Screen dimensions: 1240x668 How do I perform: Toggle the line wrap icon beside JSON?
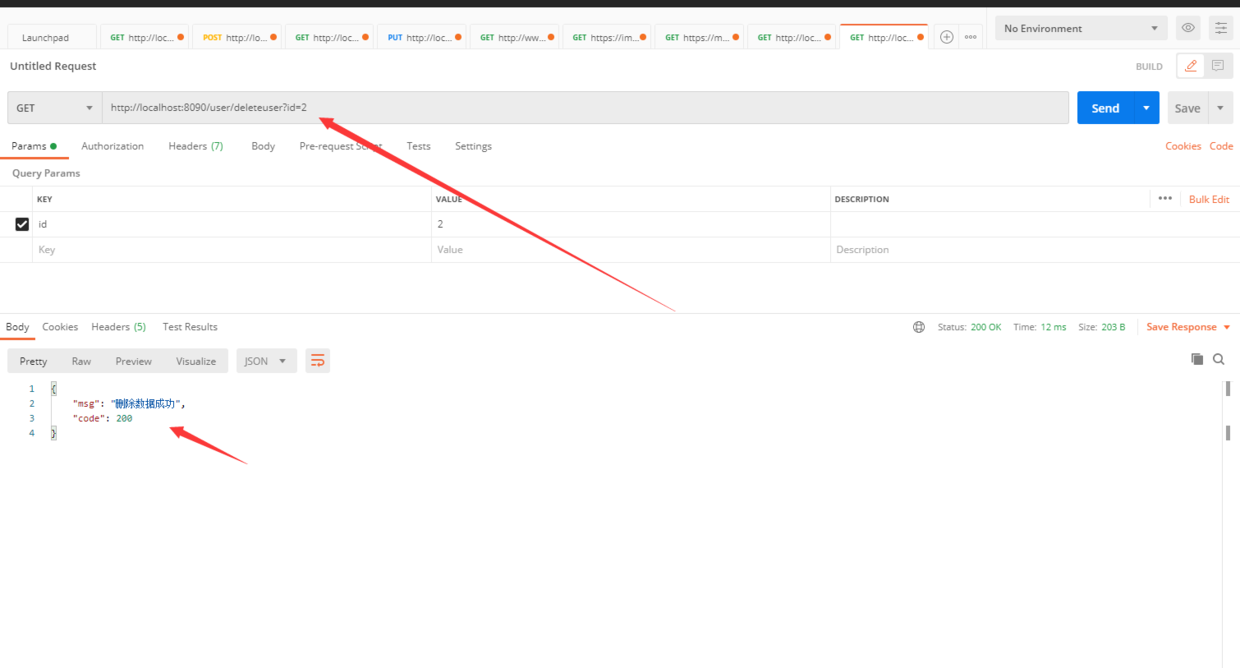pyautogui.click(x=317, y=361)
